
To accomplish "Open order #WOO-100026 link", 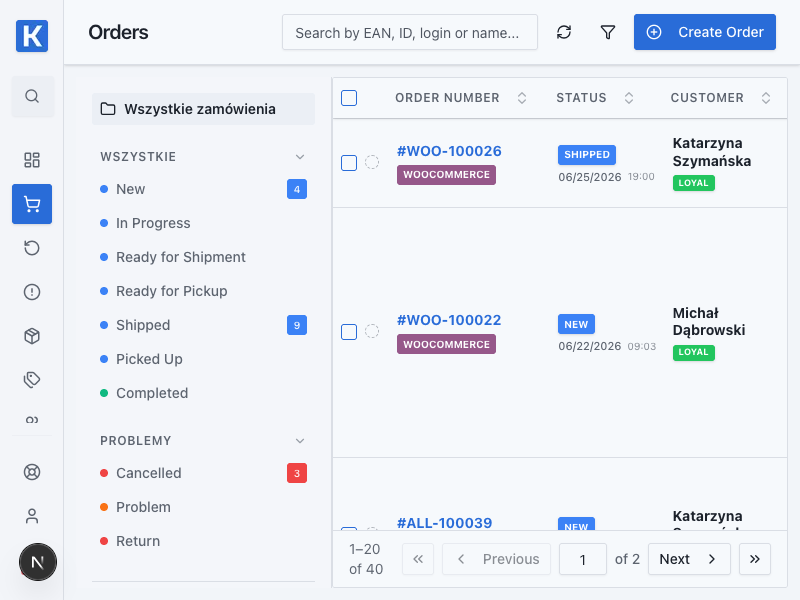I will coord(449,151).
